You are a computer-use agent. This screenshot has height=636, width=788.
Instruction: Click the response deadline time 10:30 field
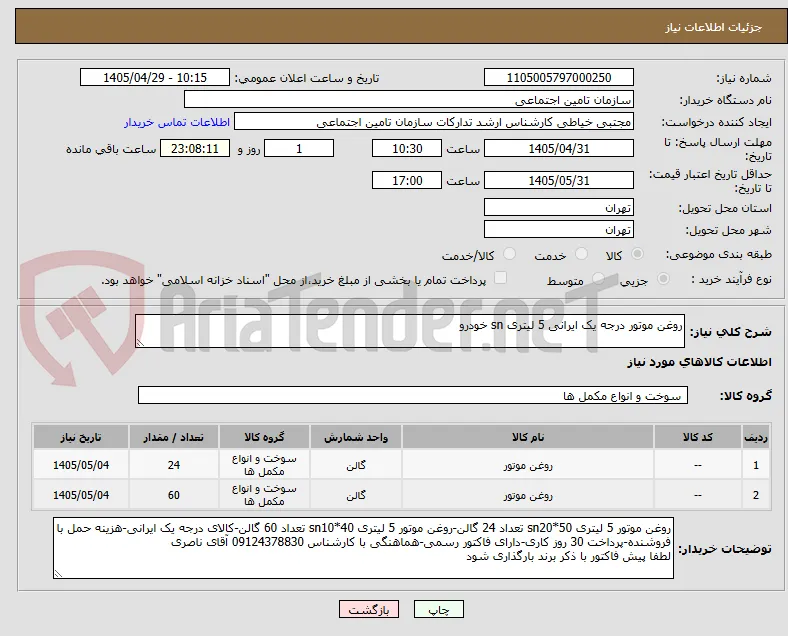tap(407, 148)
